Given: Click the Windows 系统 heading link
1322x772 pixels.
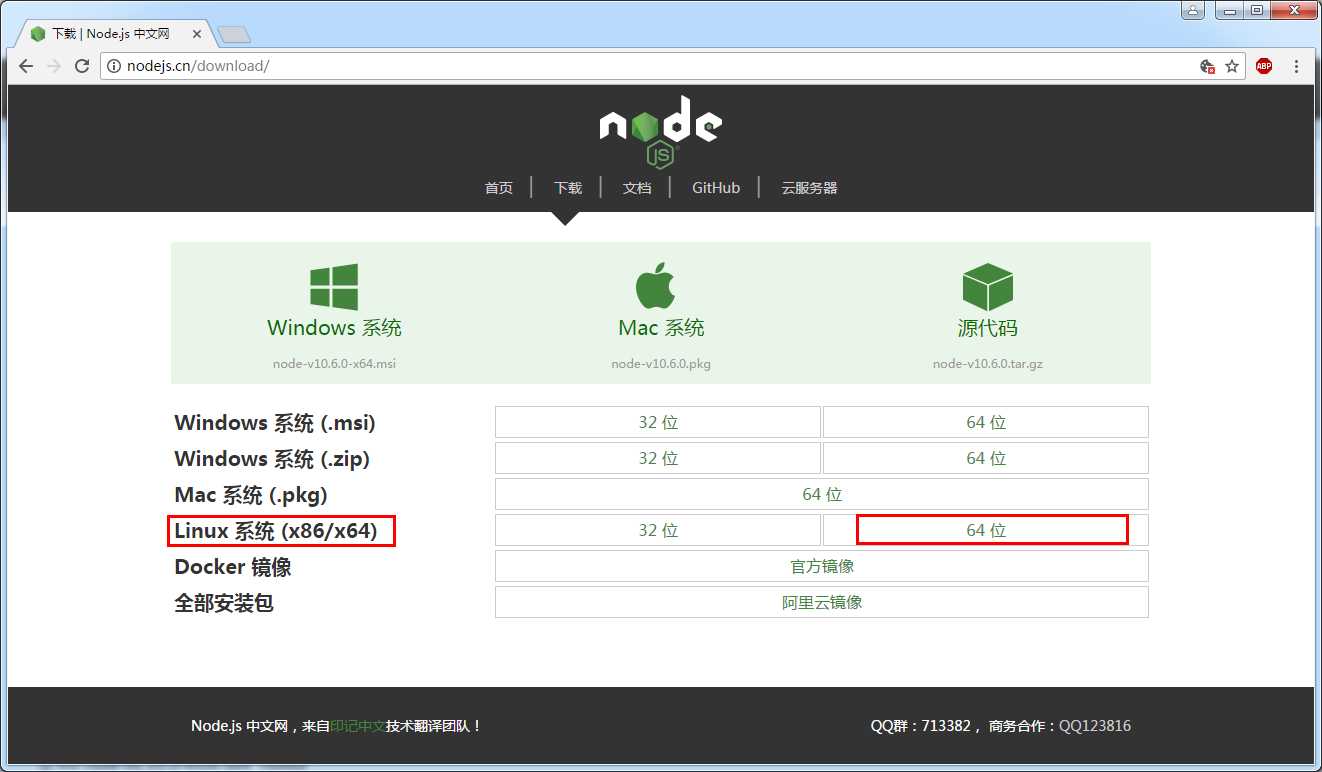Looking at the screenshot, I should [334, 328].
